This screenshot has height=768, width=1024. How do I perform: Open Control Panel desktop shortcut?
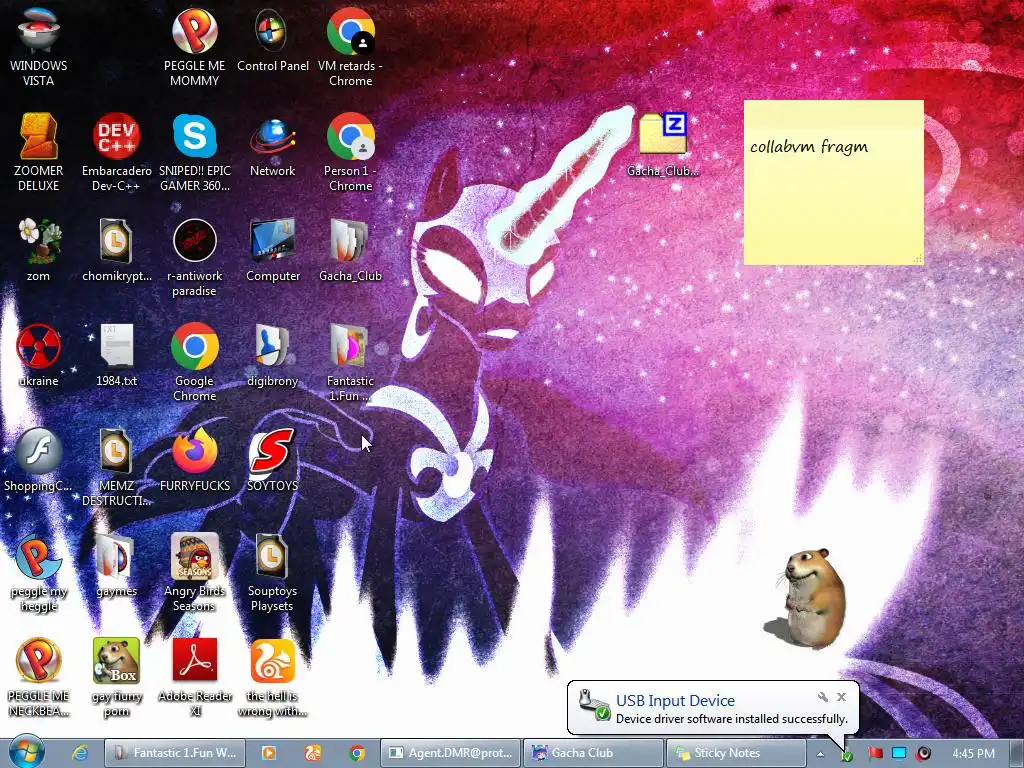[x=272, y=39]
